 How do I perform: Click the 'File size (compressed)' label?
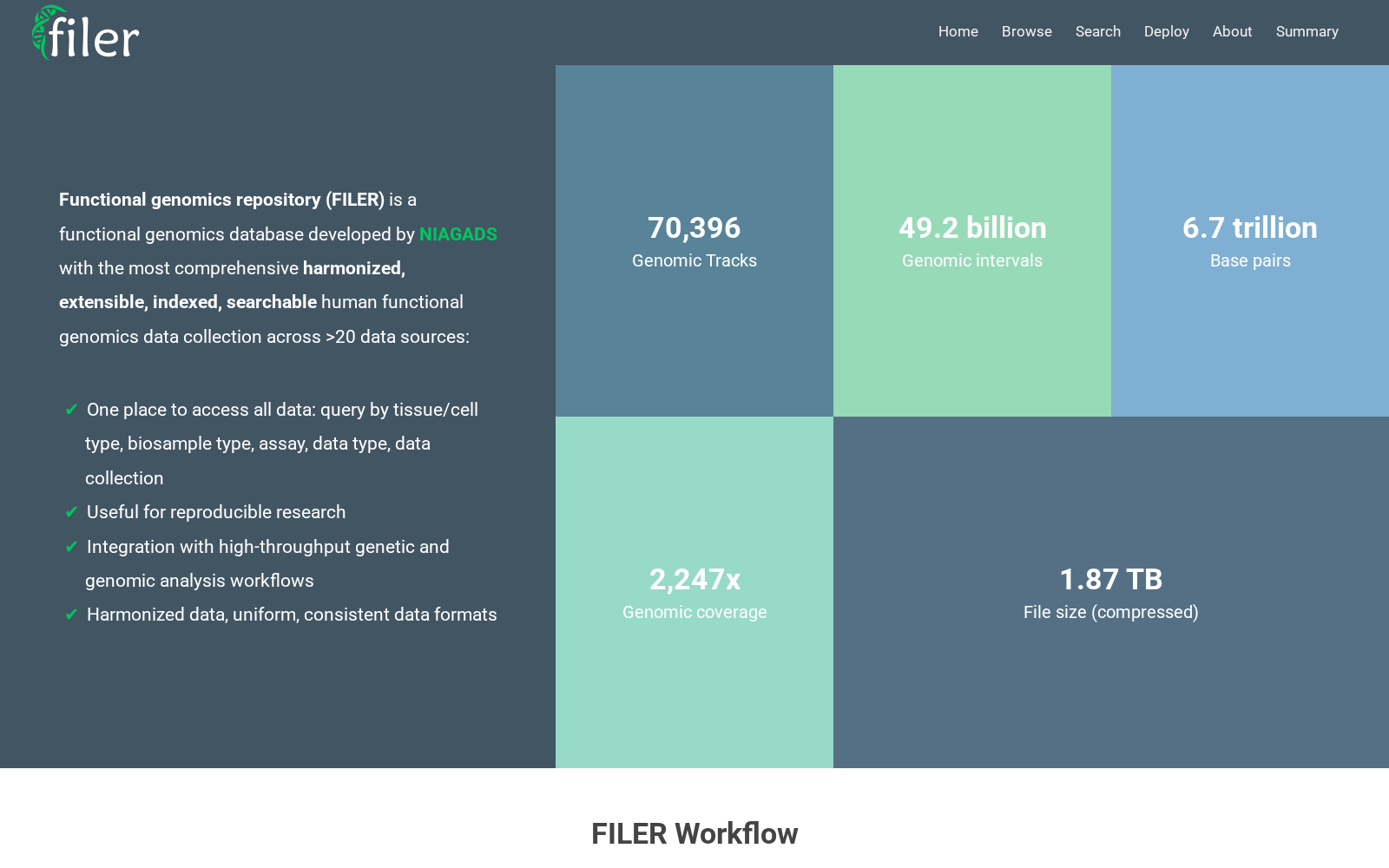coord(1111,612)
